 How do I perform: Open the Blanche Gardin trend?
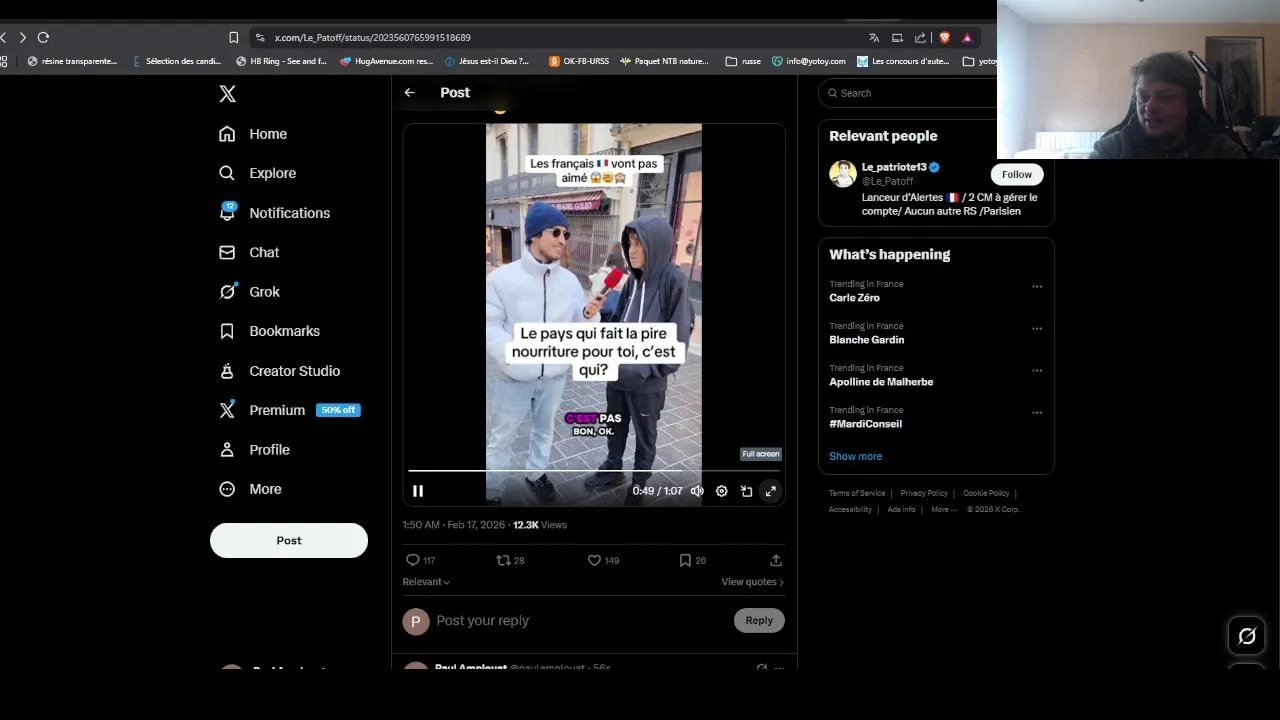pos(866,340)
